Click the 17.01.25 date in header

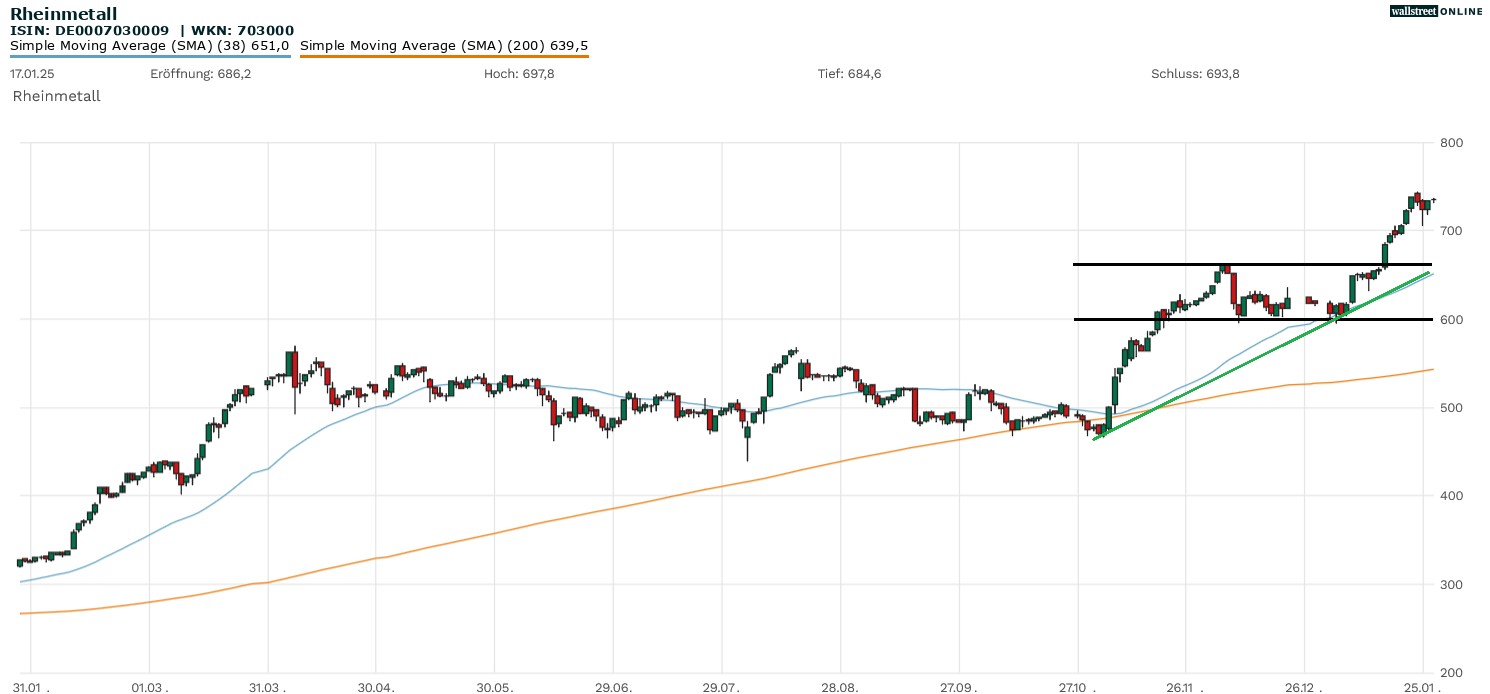31,74
